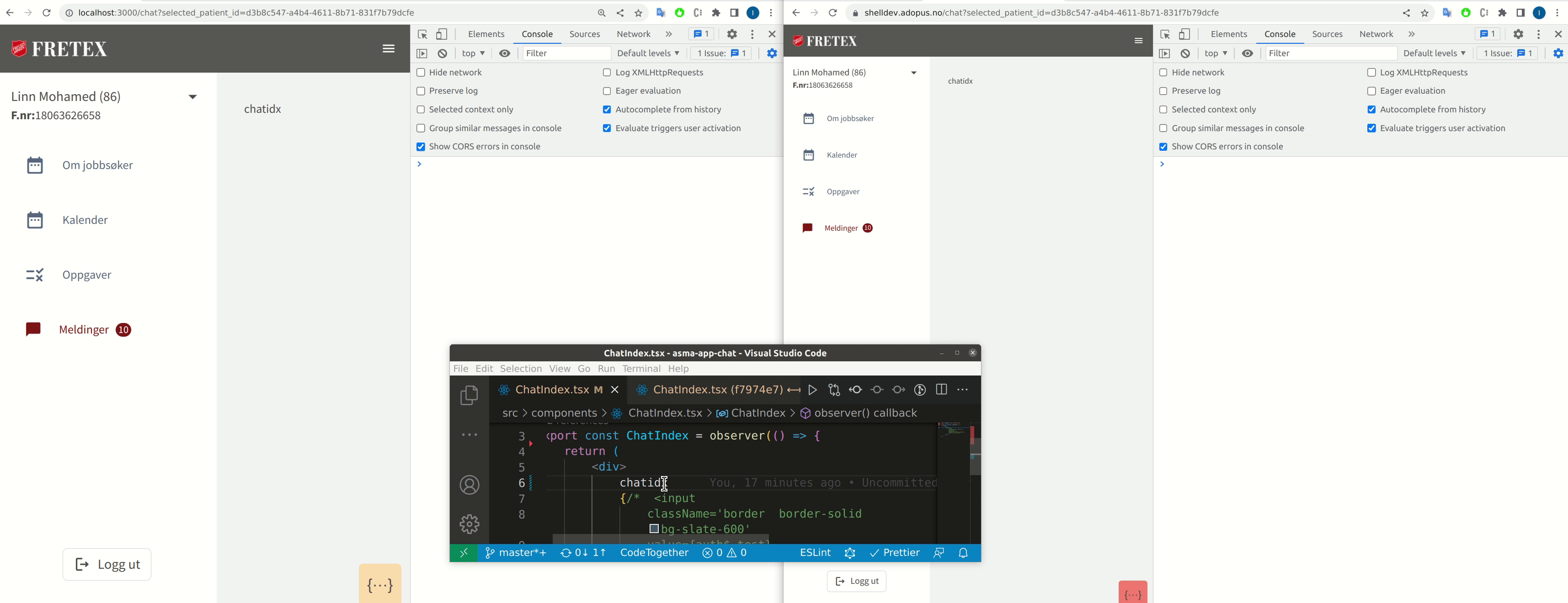Click hamburger menu icon in left FRETEX header
Screen dimensions: 1568x603
tap(389, 49)
